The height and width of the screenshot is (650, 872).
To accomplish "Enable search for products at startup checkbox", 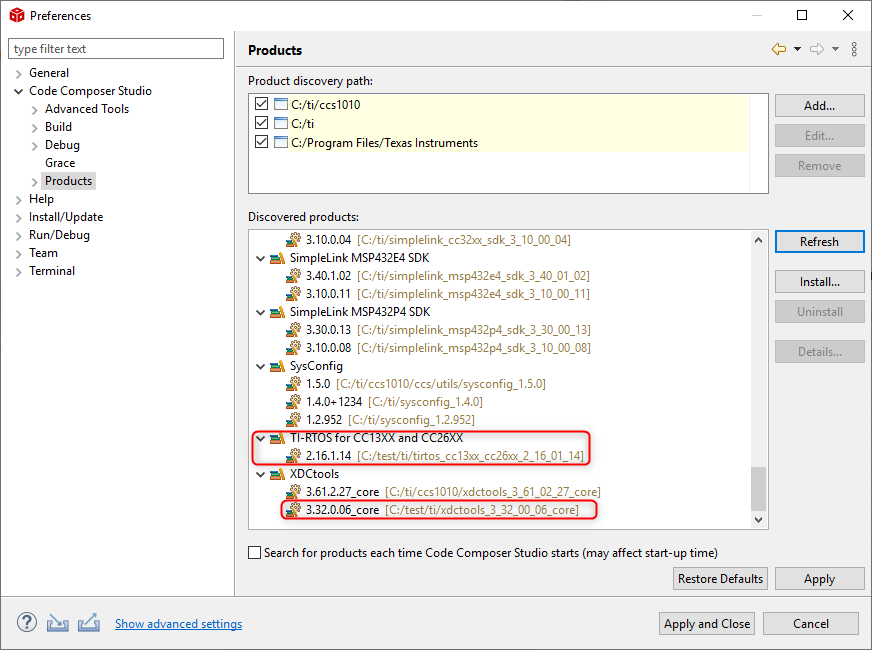I will point(254,553).
